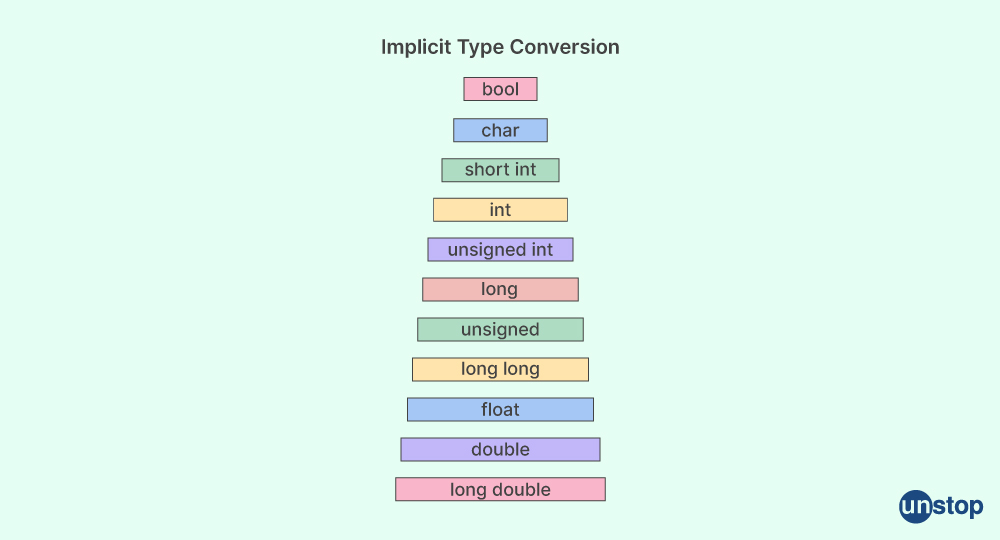Click the unstop logo

[941, 507]
